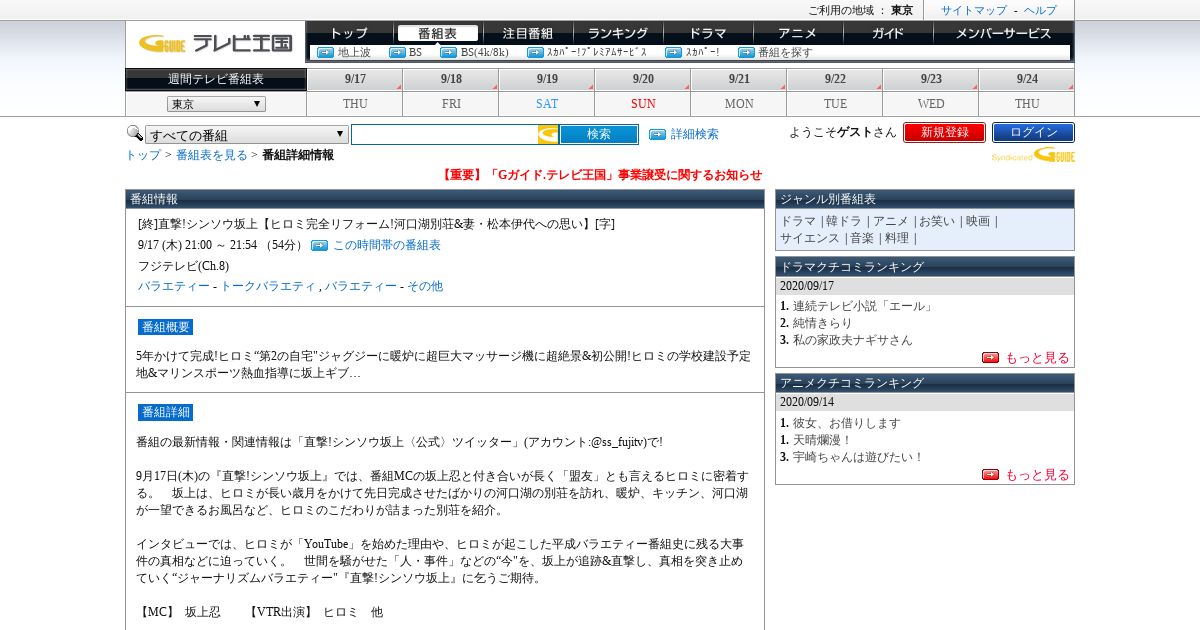This screenshot has width=1200, height=630.
Task: Click the トップ breadcrumb link
Action: (x=143, y=155)
